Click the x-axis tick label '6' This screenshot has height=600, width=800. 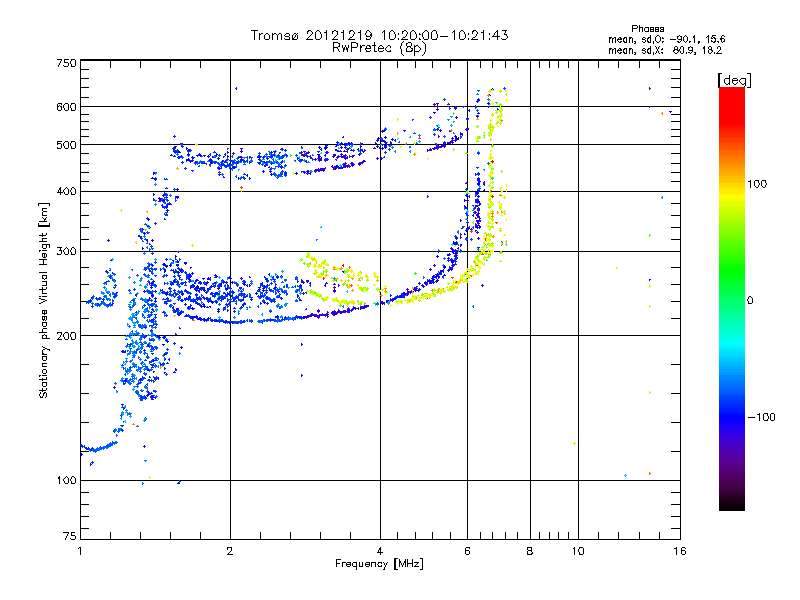pos(467,551)
